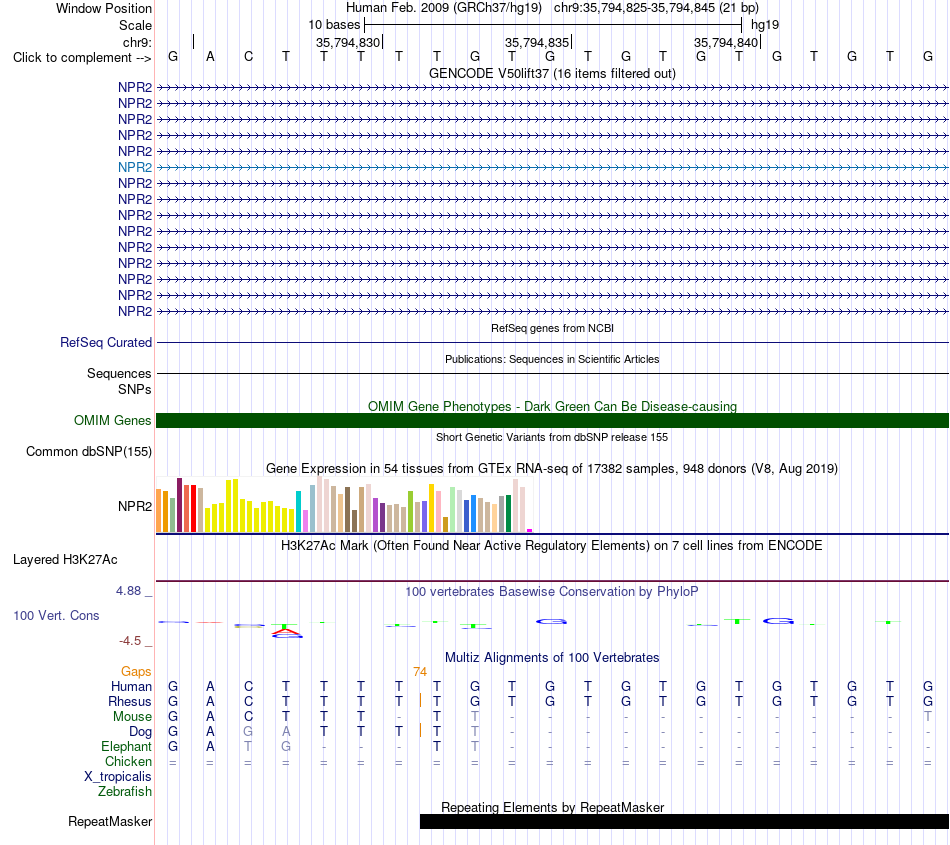The image size is (950, 845).
Task: Click base A in the top sequence row
Action: (210, 56)
